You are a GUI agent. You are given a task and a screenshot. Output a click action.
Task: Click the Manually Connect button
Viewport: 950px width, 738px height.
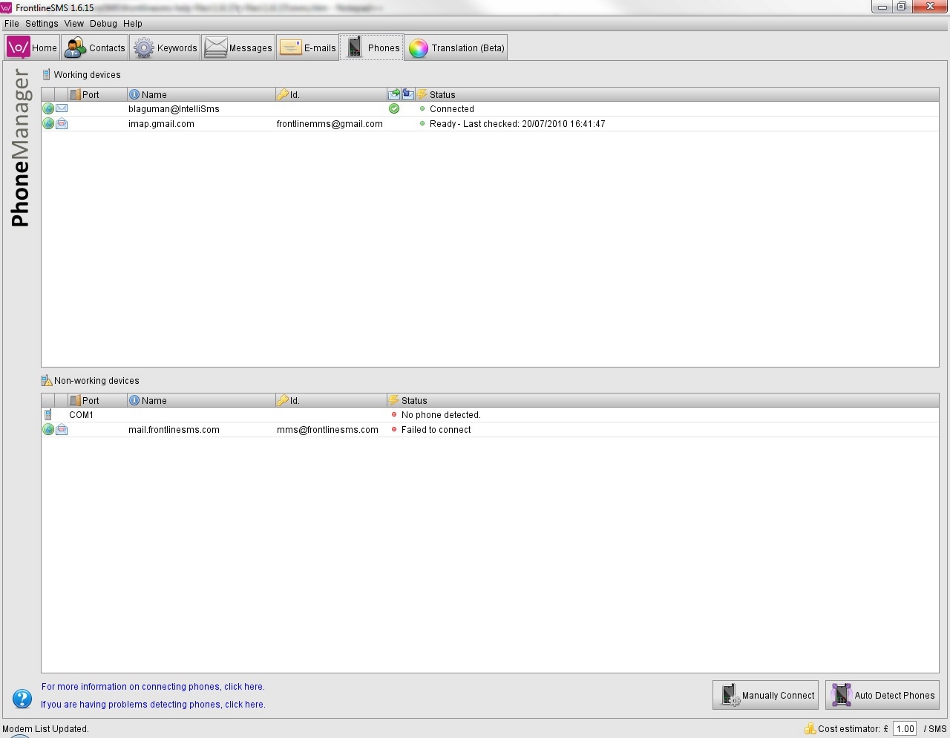[x=766, y=695]
